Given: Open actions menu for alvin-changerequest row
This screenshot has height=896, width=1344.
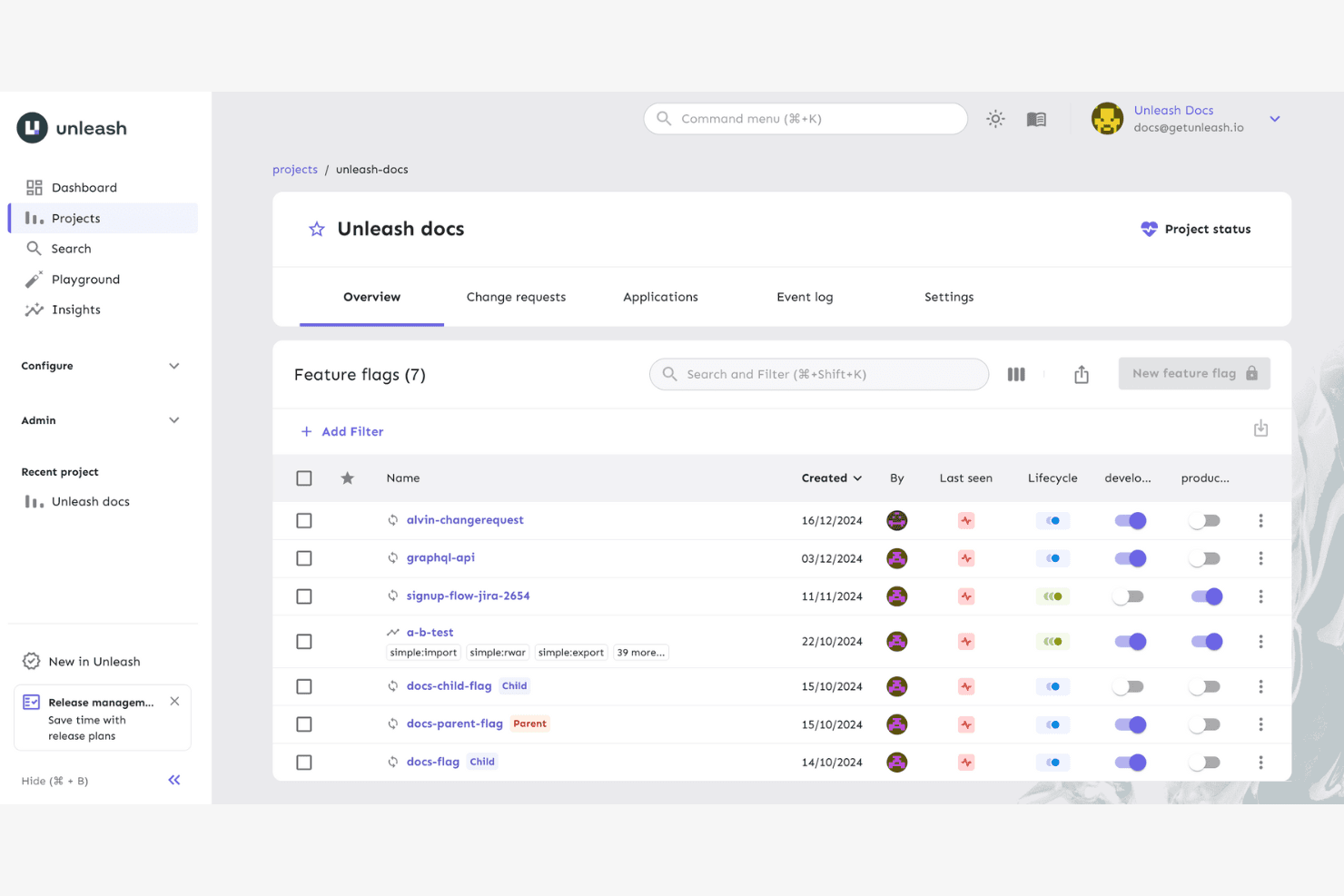Looking at the screenshot, I should tap(1260, 520).
